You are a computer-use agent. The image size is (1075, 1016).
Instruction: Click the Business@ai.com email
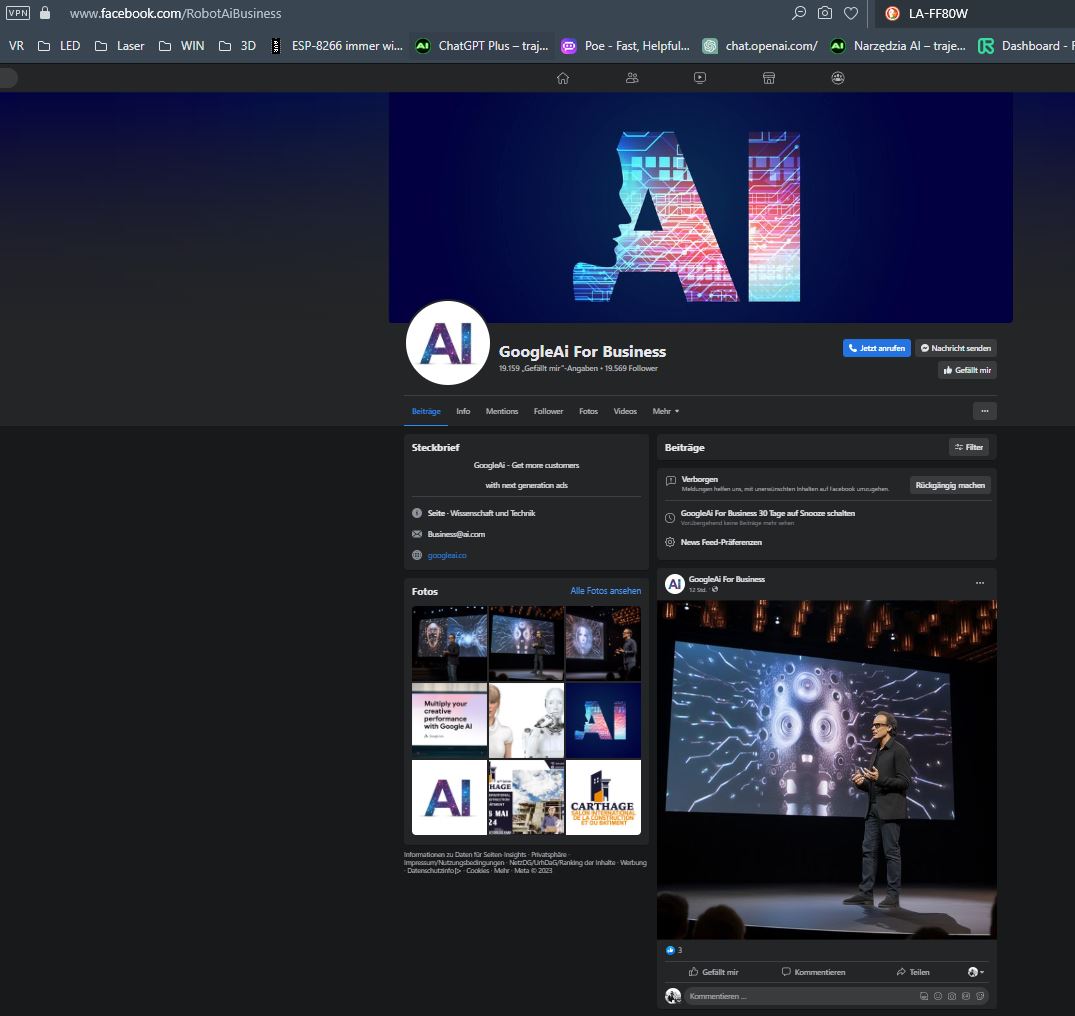[456, 534]
